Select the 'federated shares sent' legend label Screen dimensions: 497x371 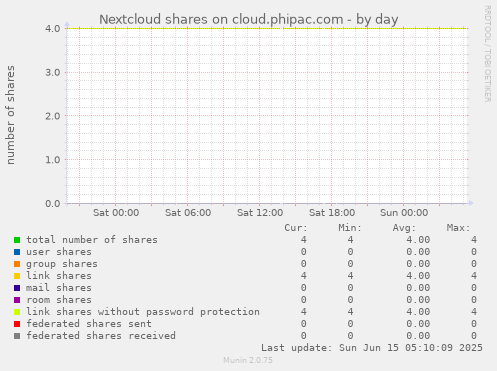89,324
